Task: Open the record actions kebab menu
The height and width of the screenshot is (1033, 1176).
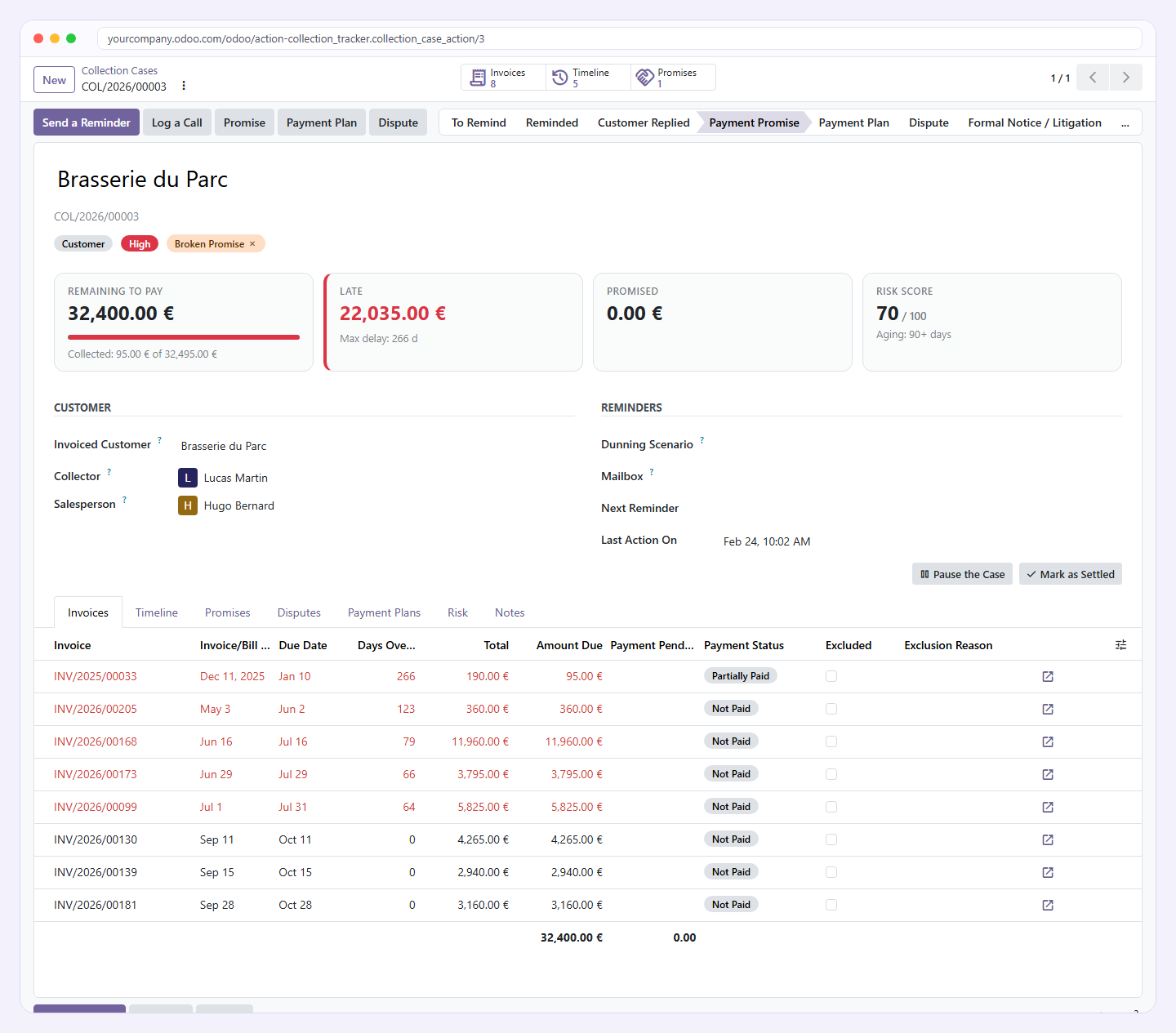Action: 184,86
